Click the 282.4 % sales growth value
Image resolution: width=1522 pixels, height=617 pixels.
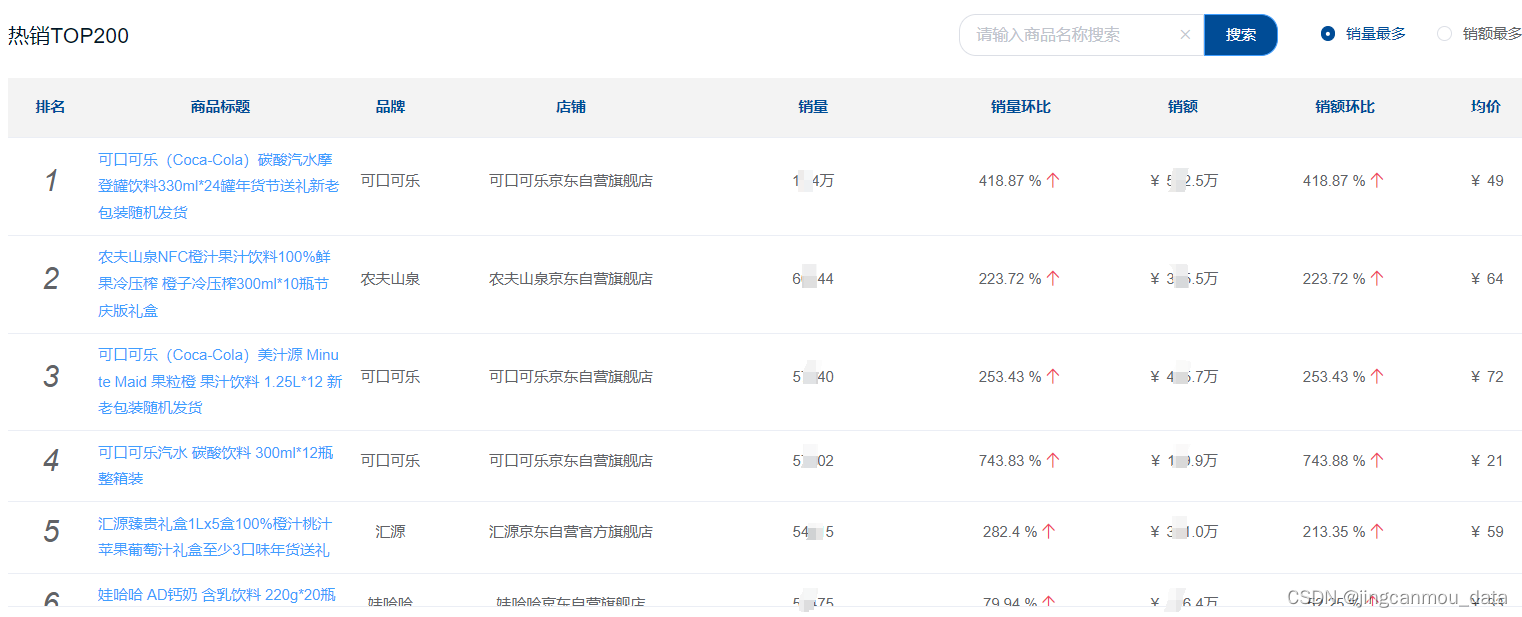(x=1010, y=532)
